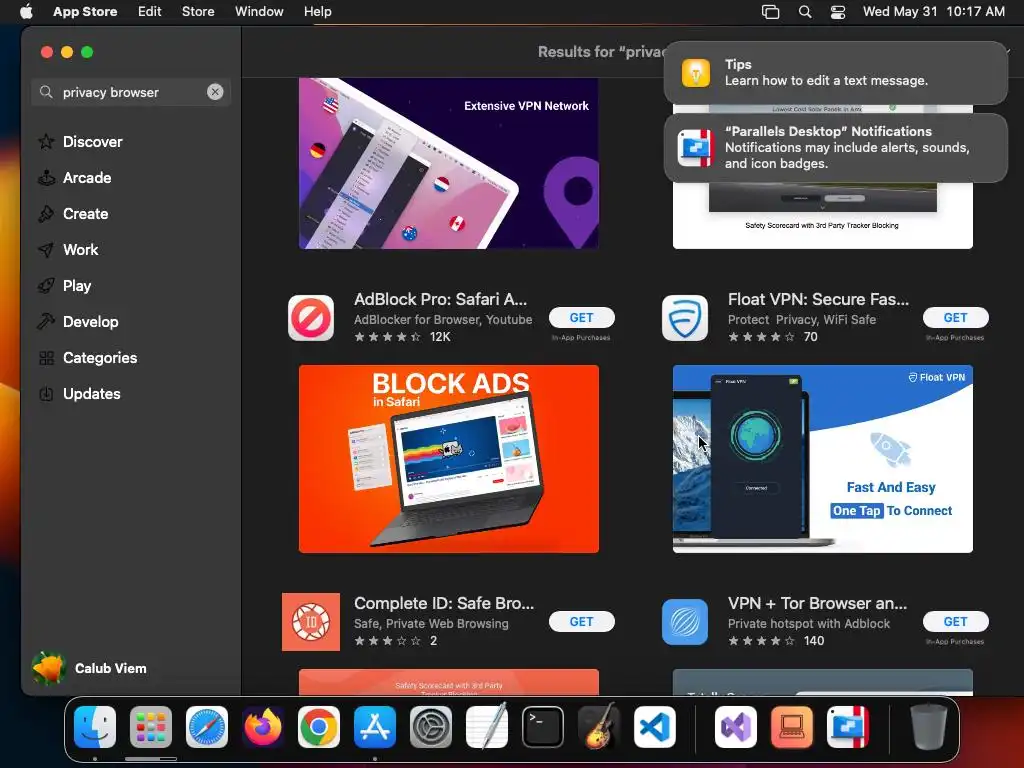Click the Stage Manager menu bar icon
The height and width of the screenshot is (768, 1024).
click(771, 12)
